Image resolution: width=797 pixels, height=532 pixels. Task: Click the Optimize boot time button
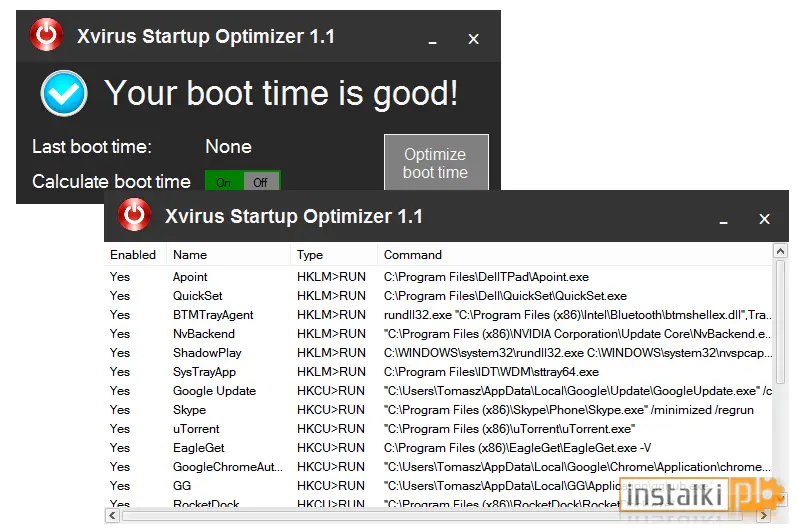click(436, 163)
